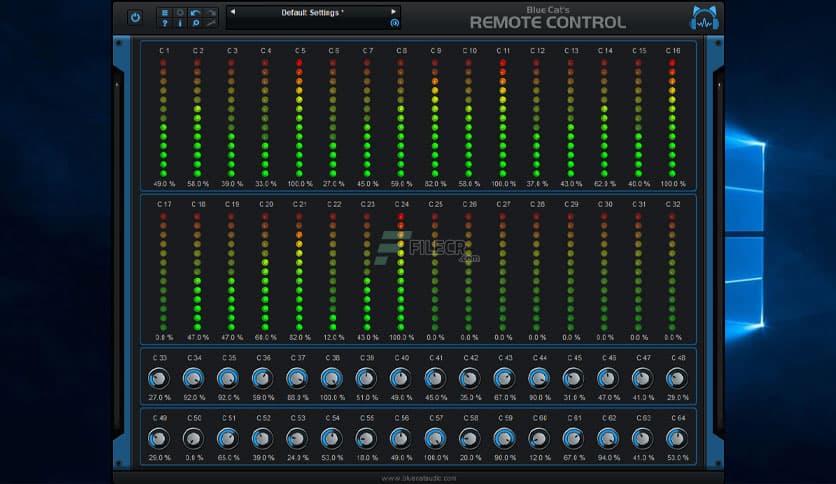The width and height of the screenshot is (836, 484).
Task: Click the magnifier zoom icon
Action: 196,23
